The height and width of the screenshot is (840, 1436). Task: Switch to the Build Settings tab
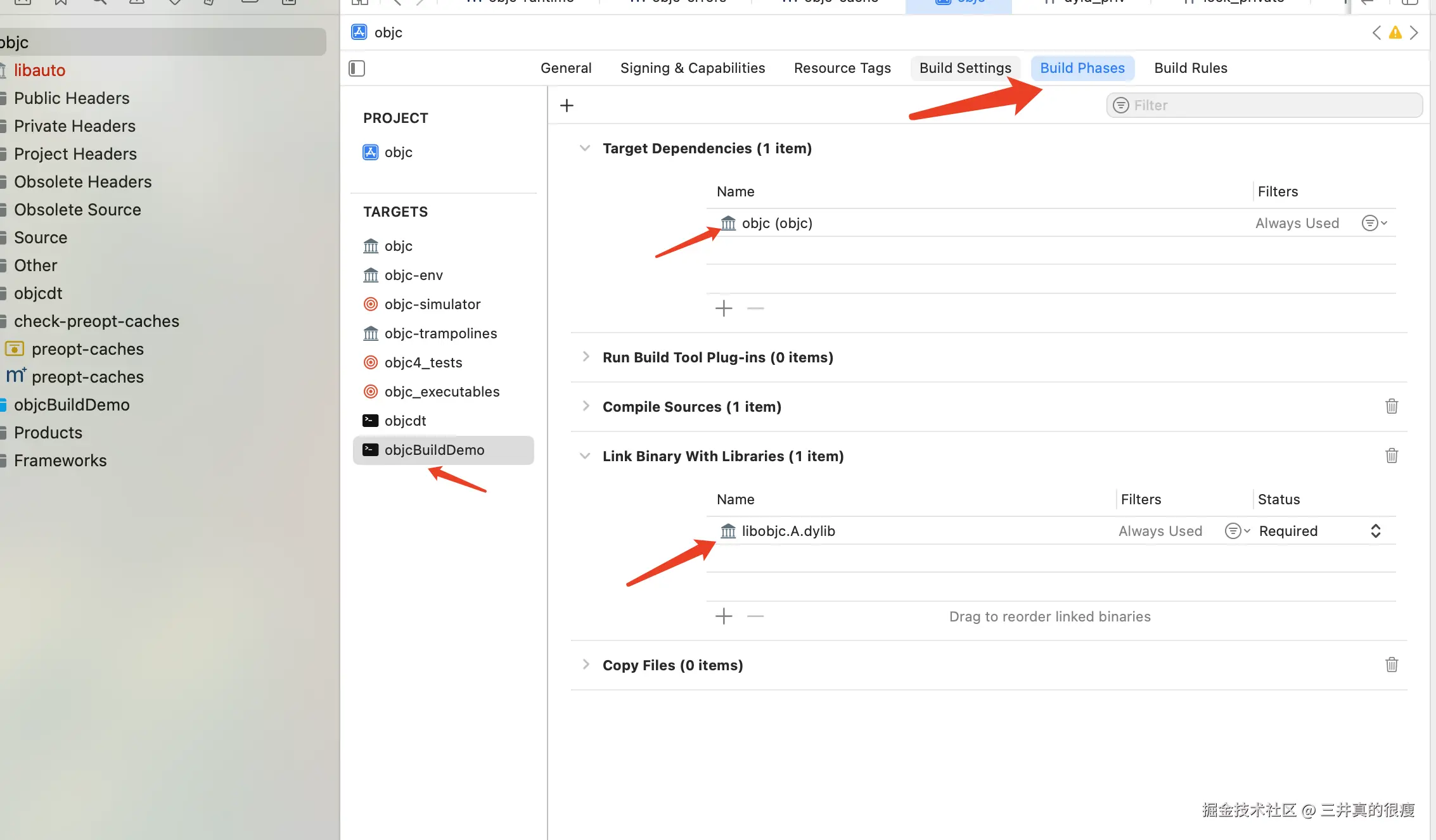tap(965, 68)
